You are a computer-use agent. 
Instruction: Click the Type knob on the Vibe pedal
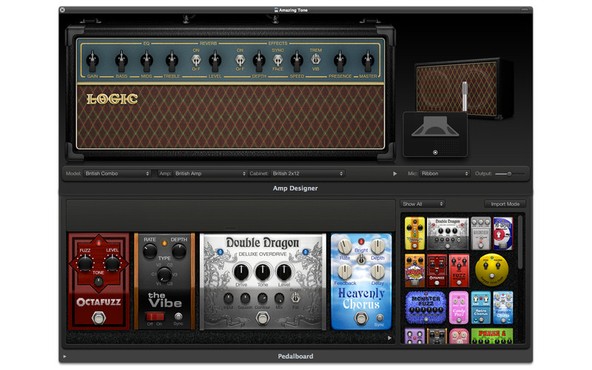click(x=164, y=274)
